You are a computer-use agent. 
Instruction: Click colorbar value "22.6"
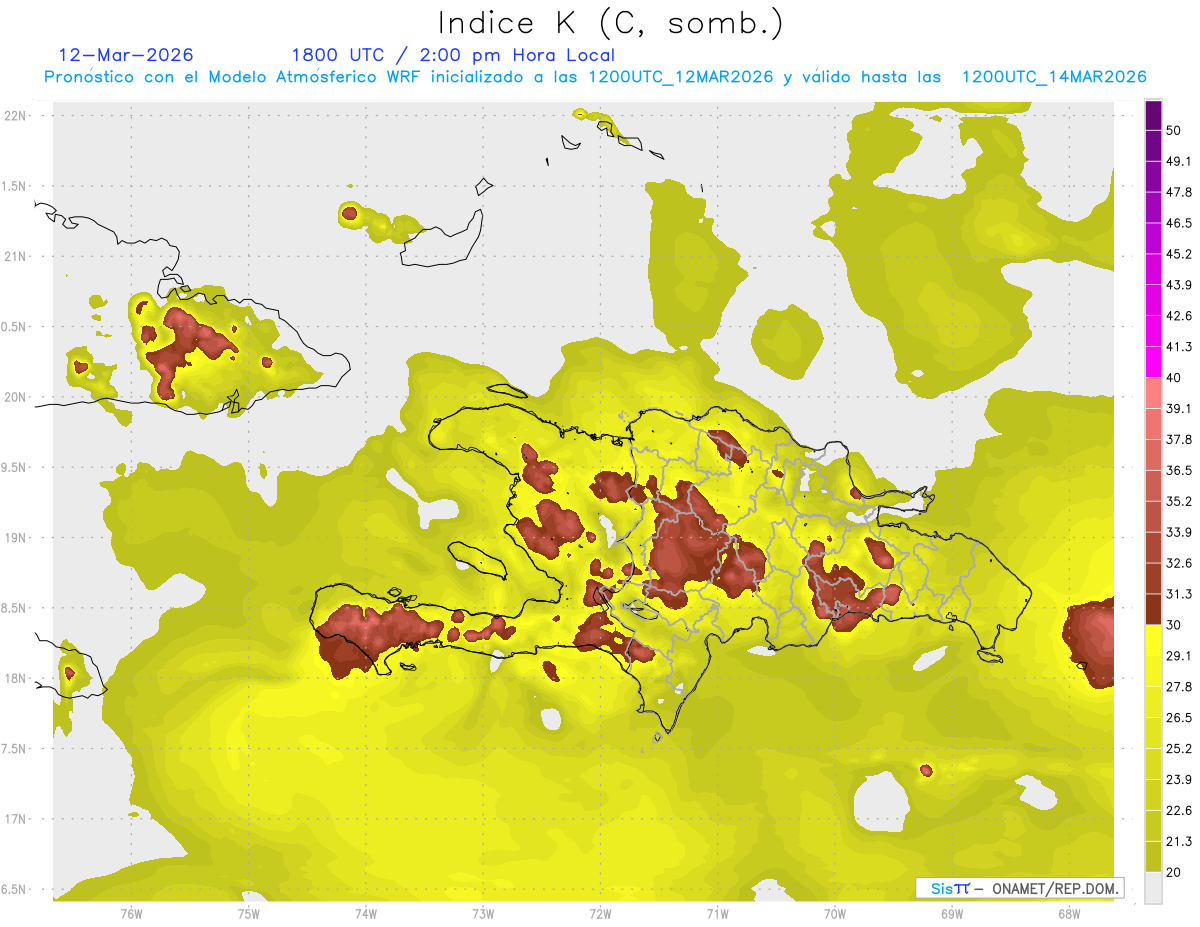click(1180, 811)
